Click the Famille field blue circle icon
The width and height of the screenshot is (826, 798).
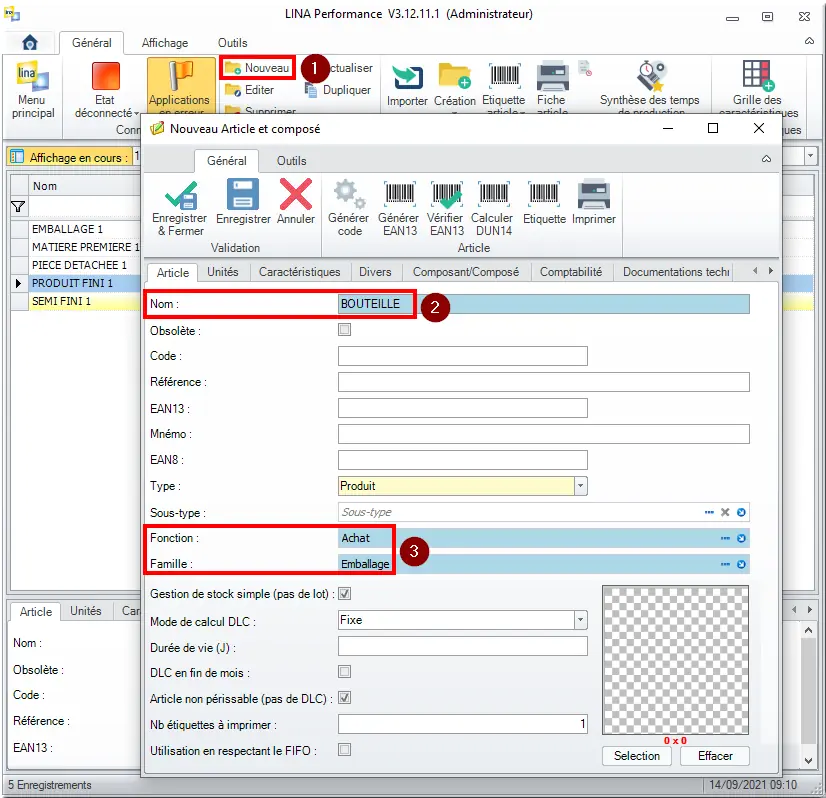[741, 564]
